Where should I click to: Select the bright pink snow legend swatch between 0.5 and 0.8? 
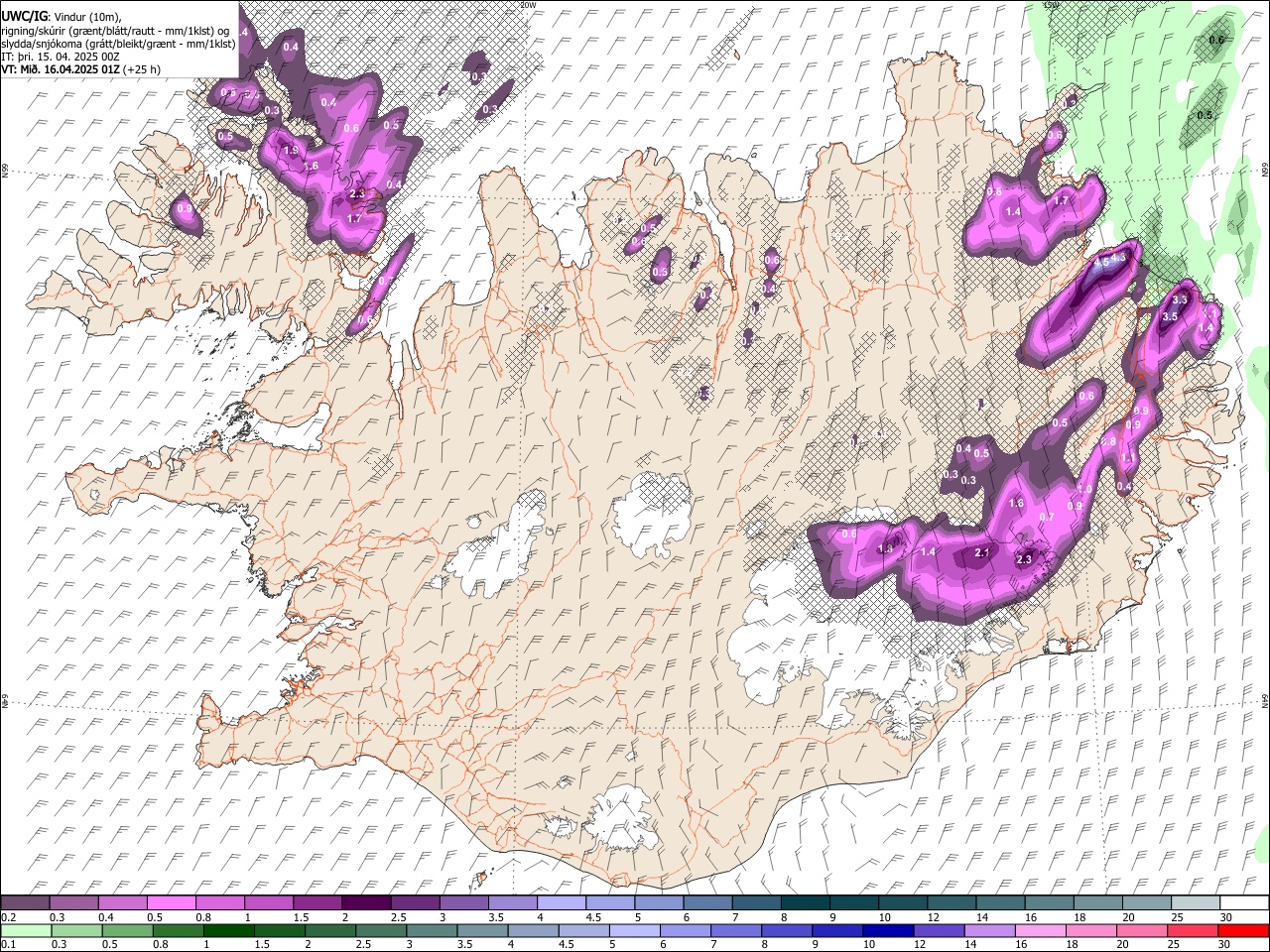click(172, 903)
